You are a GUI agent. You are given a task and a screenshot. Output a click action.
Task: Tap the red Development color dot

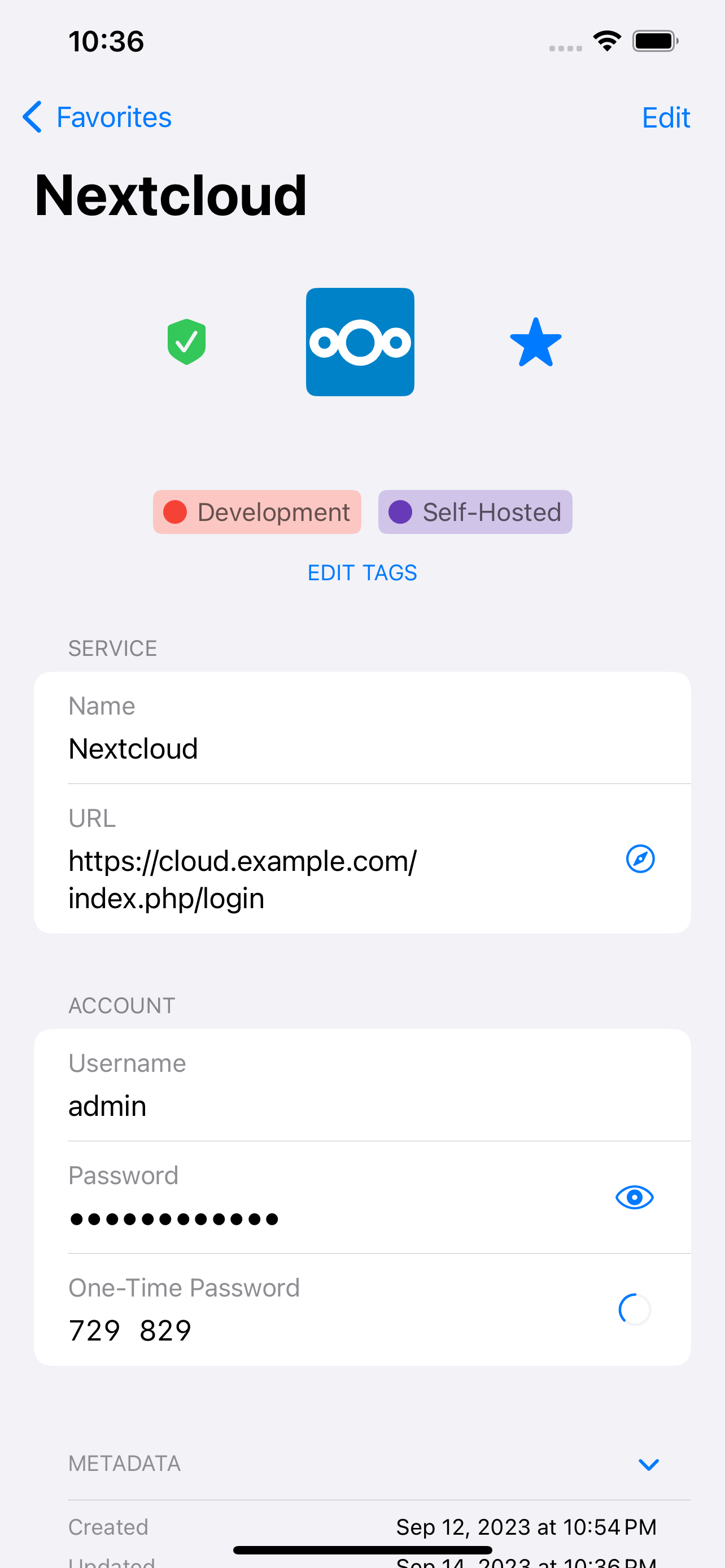pyautogui.click(x=175, y=512)
